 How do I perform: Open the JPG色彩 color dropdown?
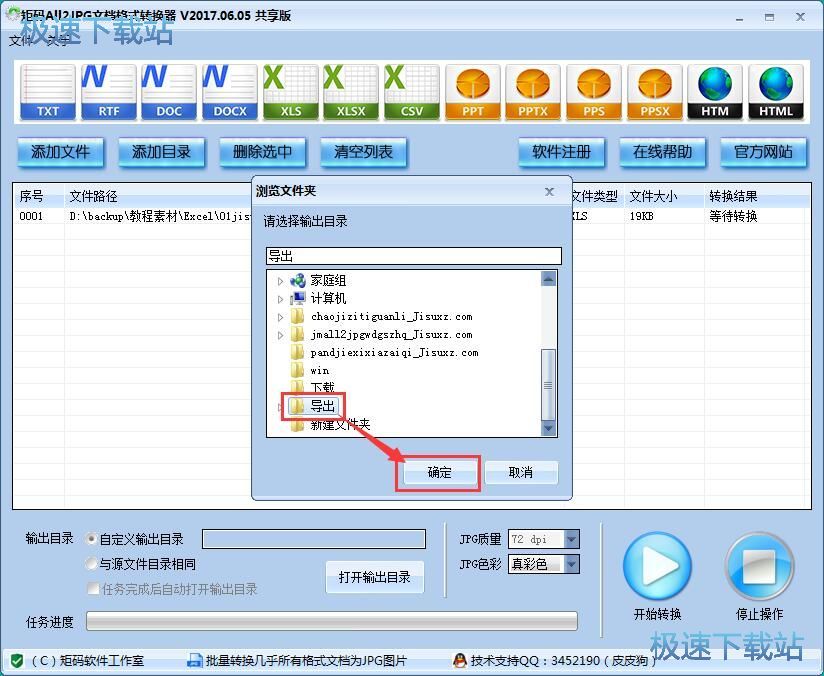[570, 563]
